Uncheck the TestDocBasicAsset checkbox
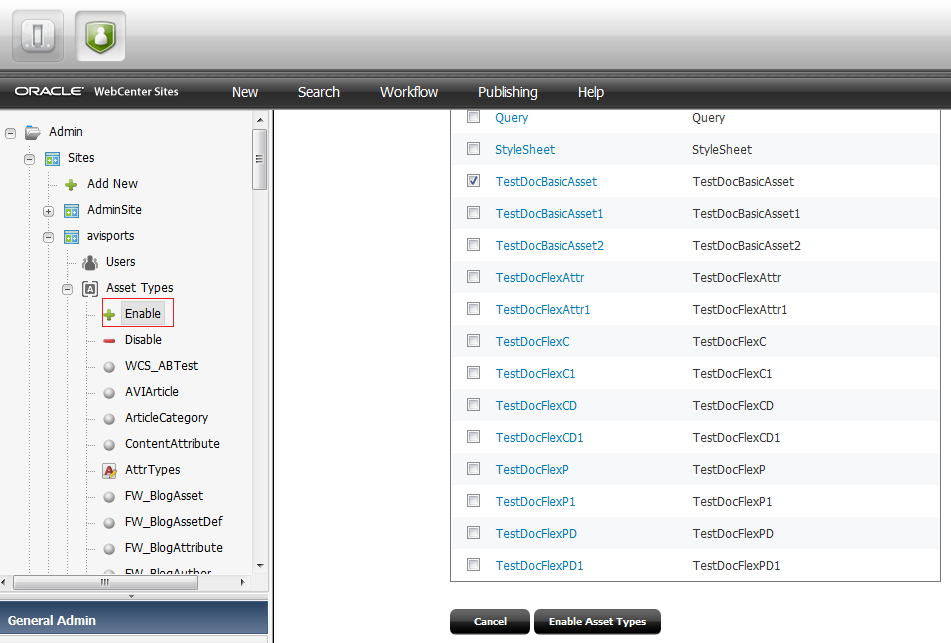This screenshot has width=951, height=643. (x=474, y=181)
